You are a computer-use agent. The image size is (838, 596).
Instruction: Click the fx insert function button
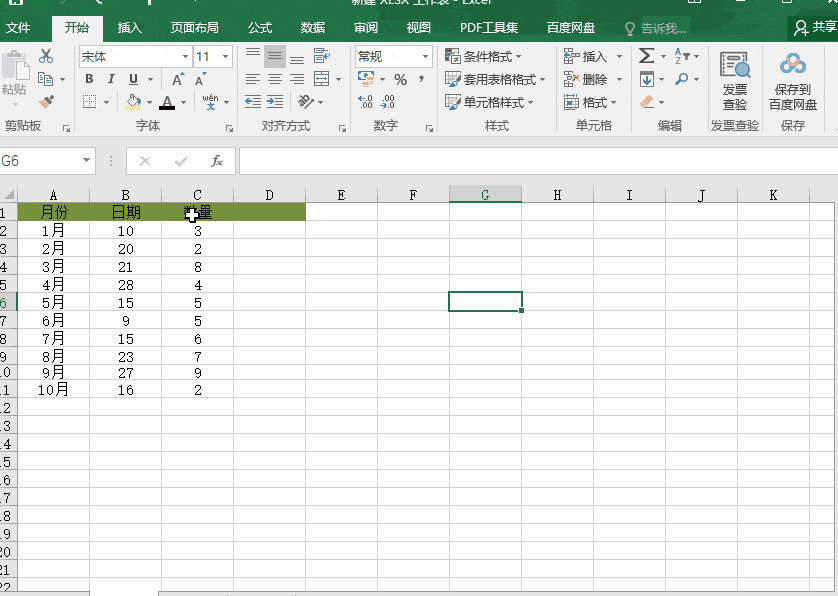[x=216, y=161]
